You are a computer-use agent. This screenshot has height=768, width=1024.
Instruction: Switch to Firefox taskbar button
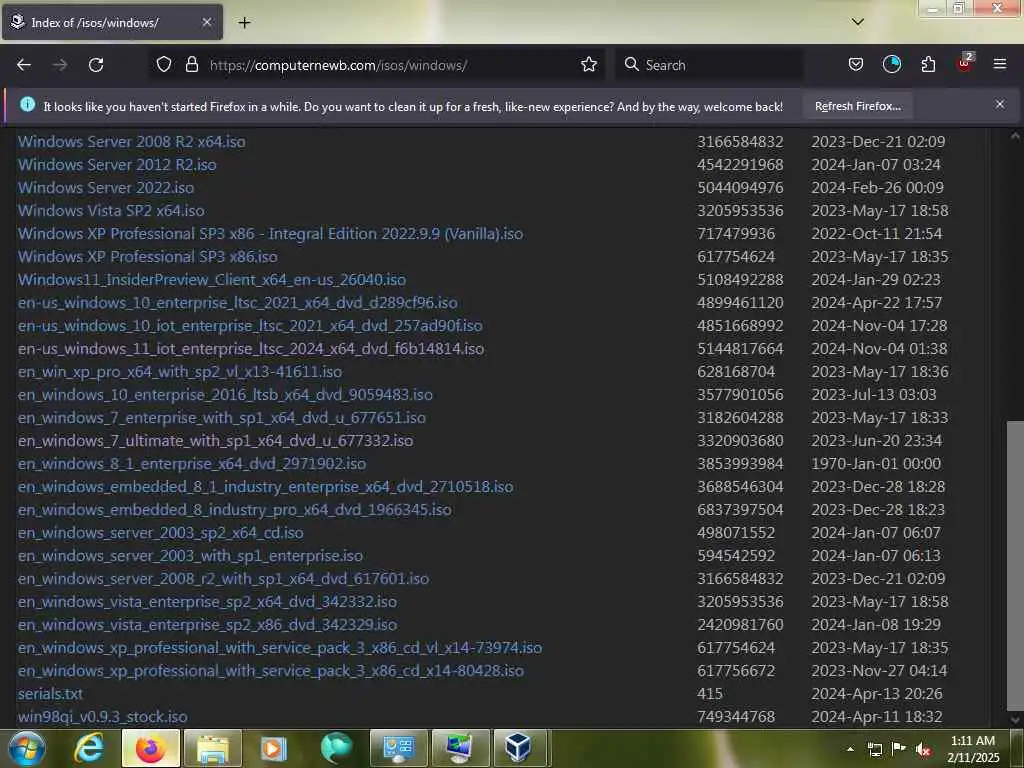(150, 748)
